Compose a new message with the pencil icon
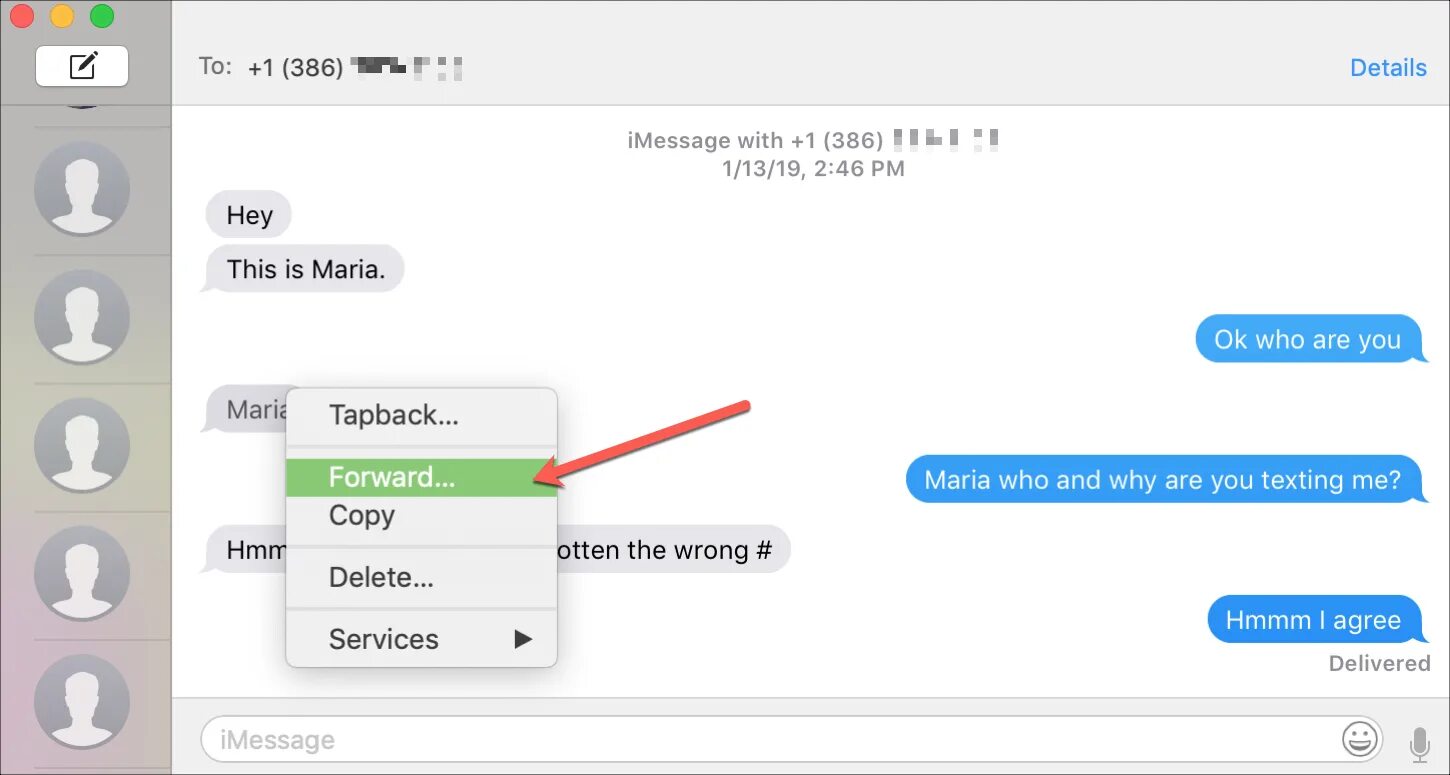Image resolution: width=1450 pixels, height=775 pixels. 82,66
